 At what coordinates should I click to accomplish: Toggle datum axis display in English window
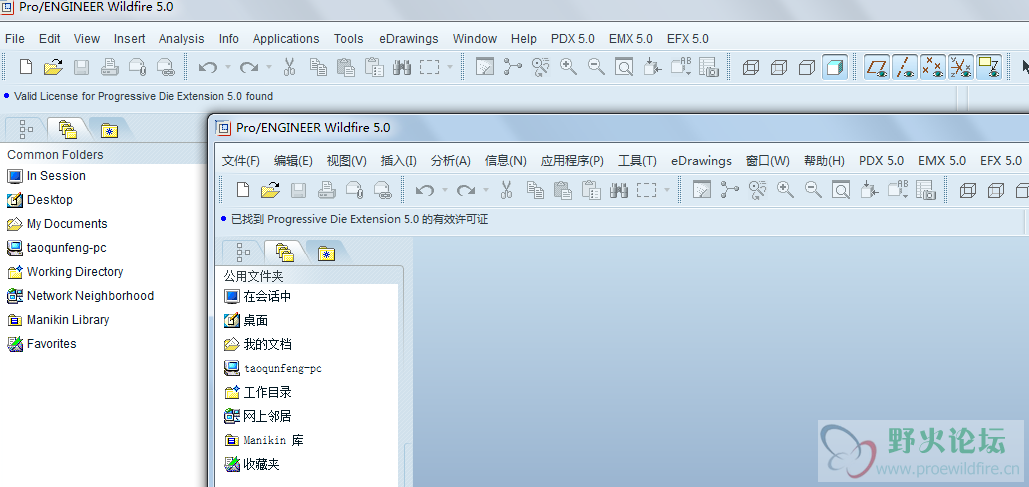pos(906,67)
